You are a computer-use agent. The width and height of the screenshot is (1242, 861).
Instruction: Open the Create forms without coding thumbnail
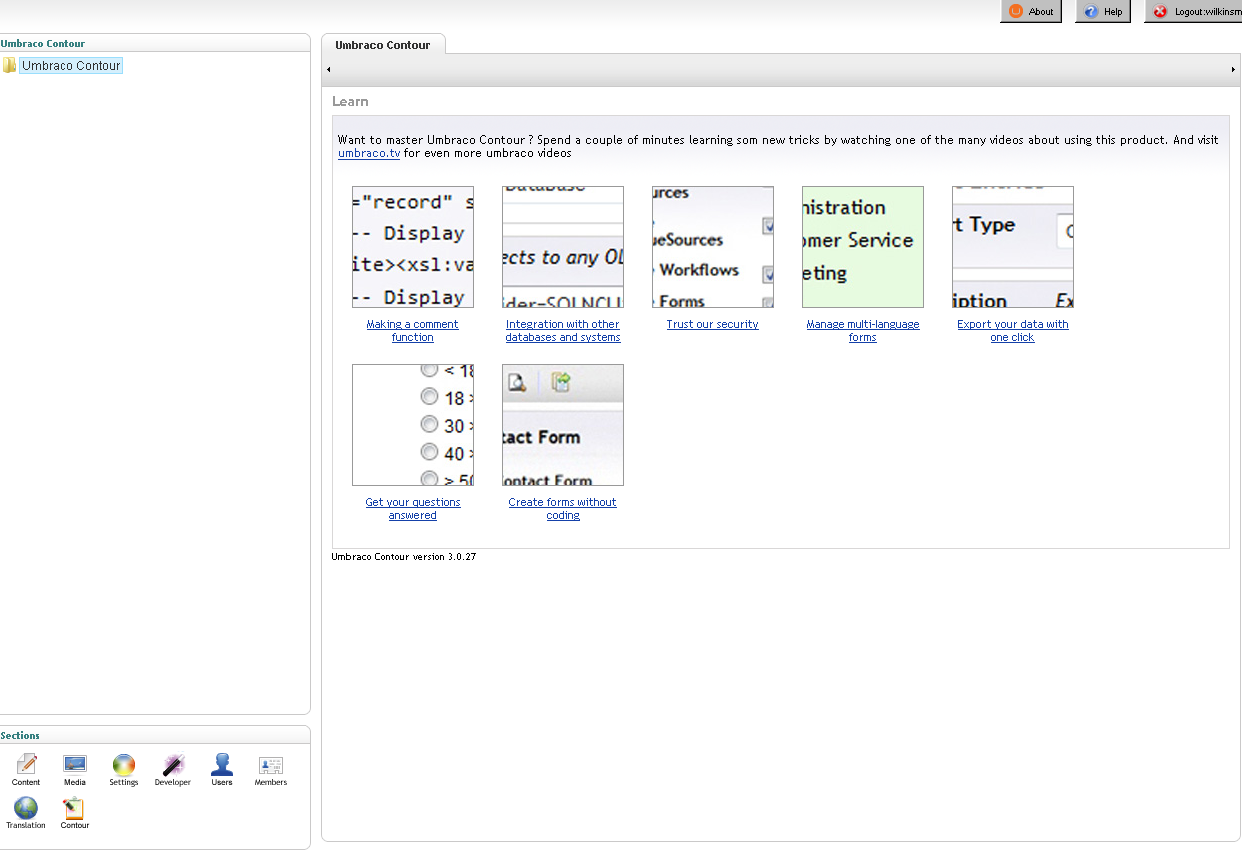[563, 425]
